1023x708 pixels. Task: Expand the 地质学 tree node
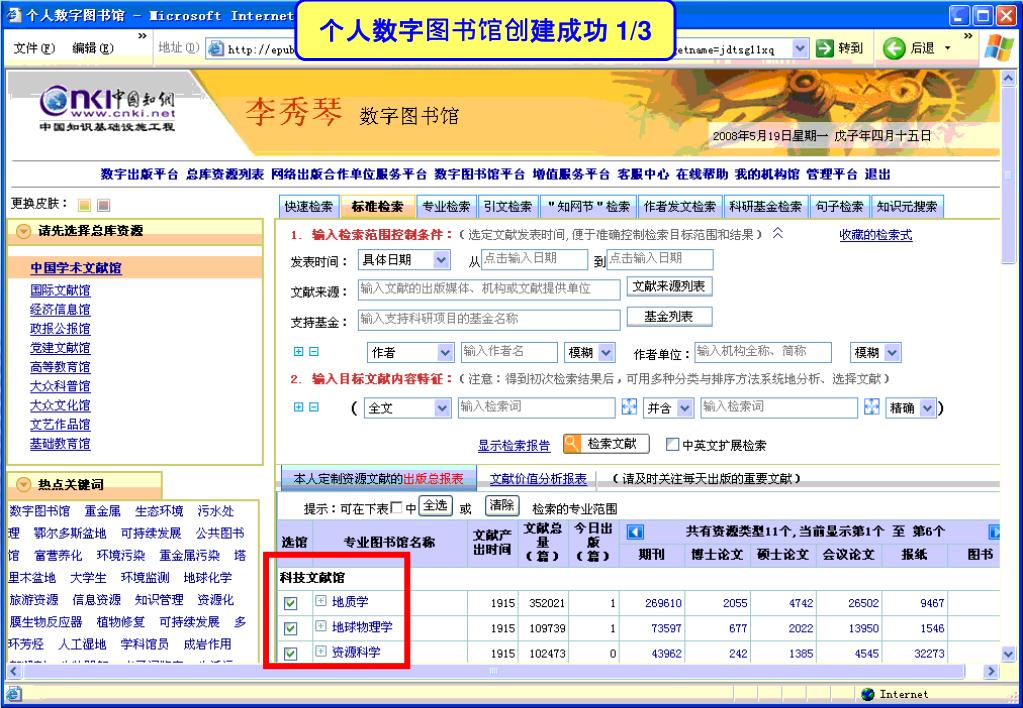(x=320, y=601)
